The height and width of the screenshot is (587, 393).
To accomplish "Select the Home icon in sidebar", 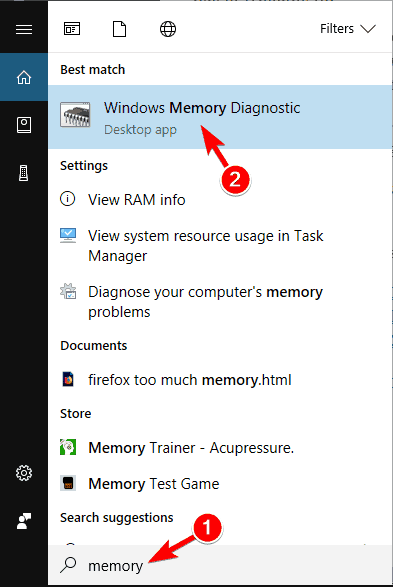I will (24, 77).
